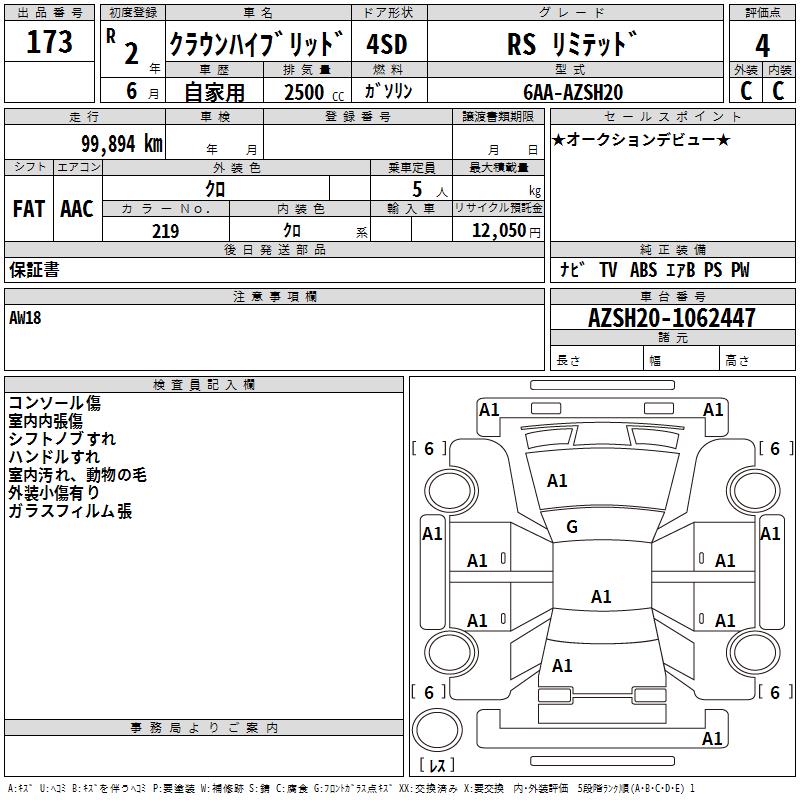Click the model code 6AA-AZSH20
This screenshot has height=800, width=800.
[573, 92]
